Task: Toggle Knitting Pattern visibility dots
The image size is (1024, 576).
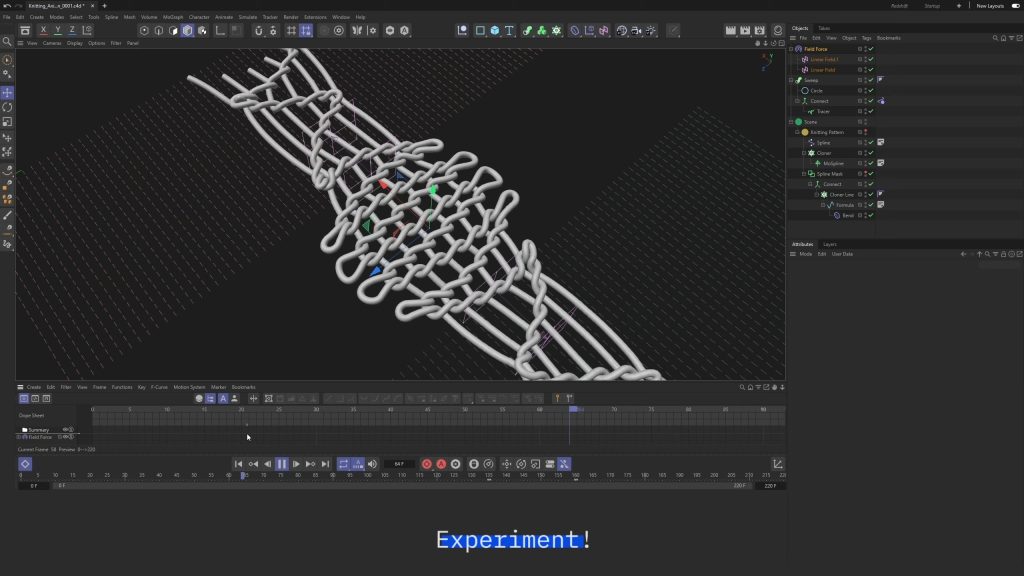Action: [x=866, y=132]
